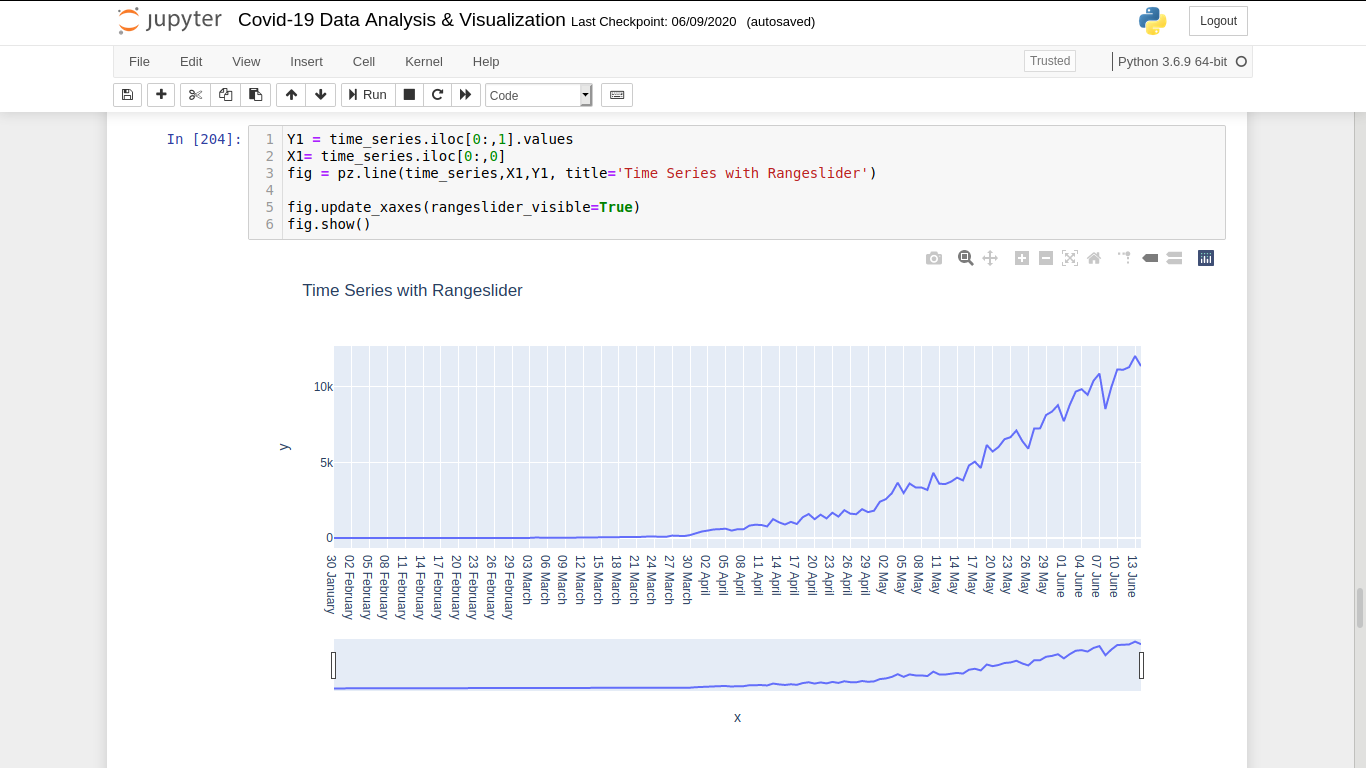Click the Logout button
The height and width of the screenshot is (768, 1366).
pyautogui.click(x=1217, y=20)
